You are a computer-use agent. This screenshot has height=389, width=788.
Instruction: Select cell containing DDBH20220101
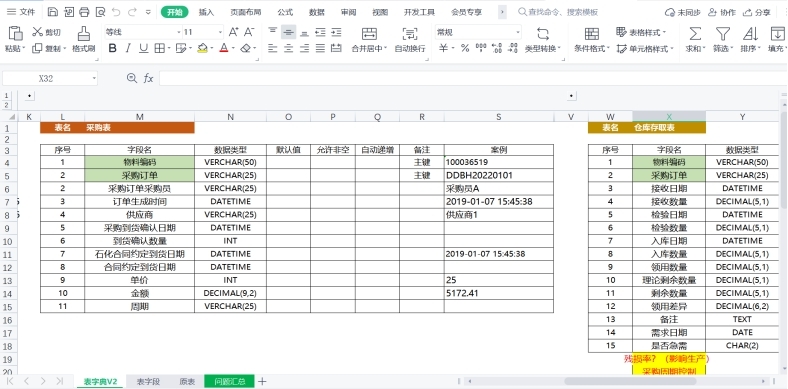pyautogui.click(x=499, y=175)
